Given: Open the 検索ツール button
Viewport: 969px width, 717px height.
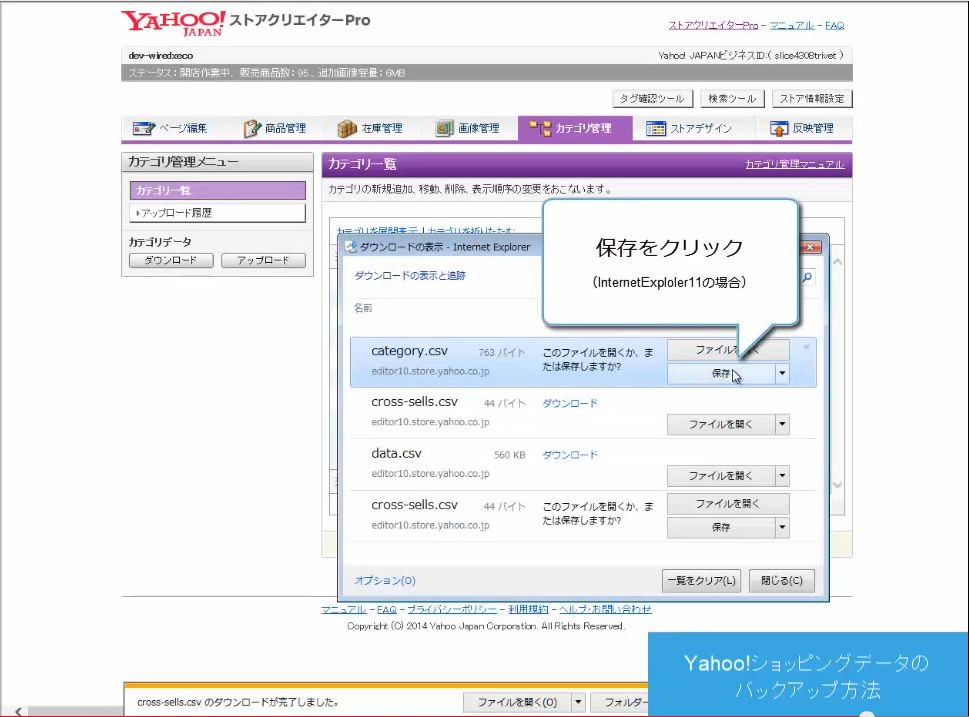Looking at the screenshot, I should 732,99.
